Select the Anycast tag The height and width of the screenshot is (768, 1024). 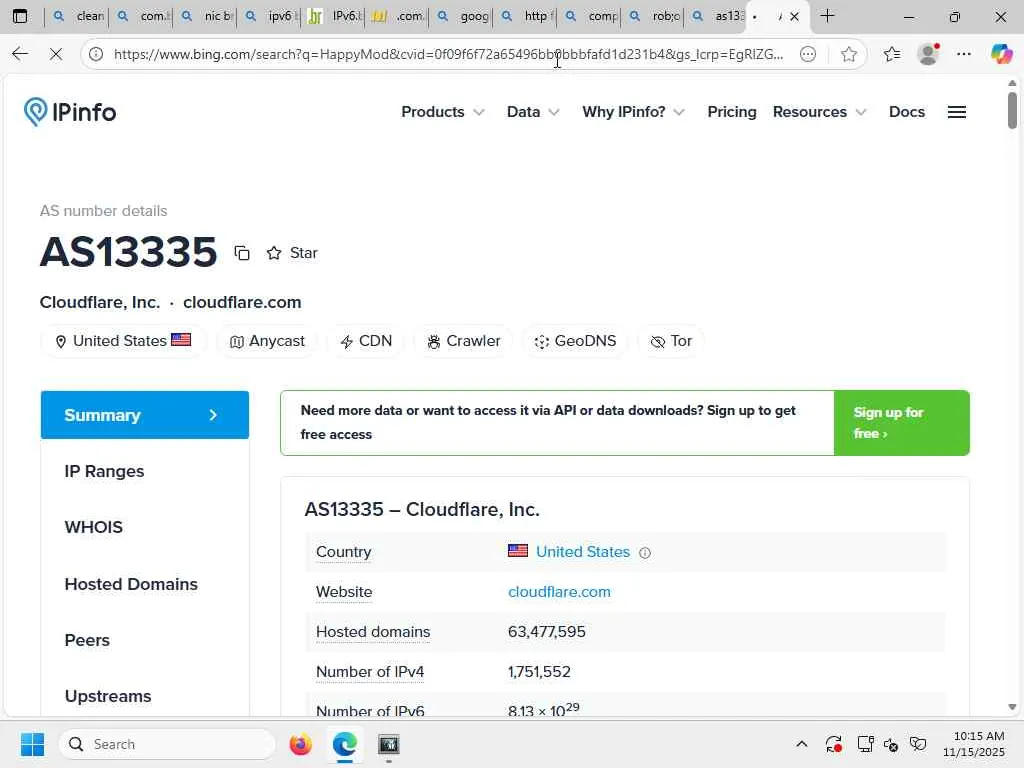(x=267, y=341)
